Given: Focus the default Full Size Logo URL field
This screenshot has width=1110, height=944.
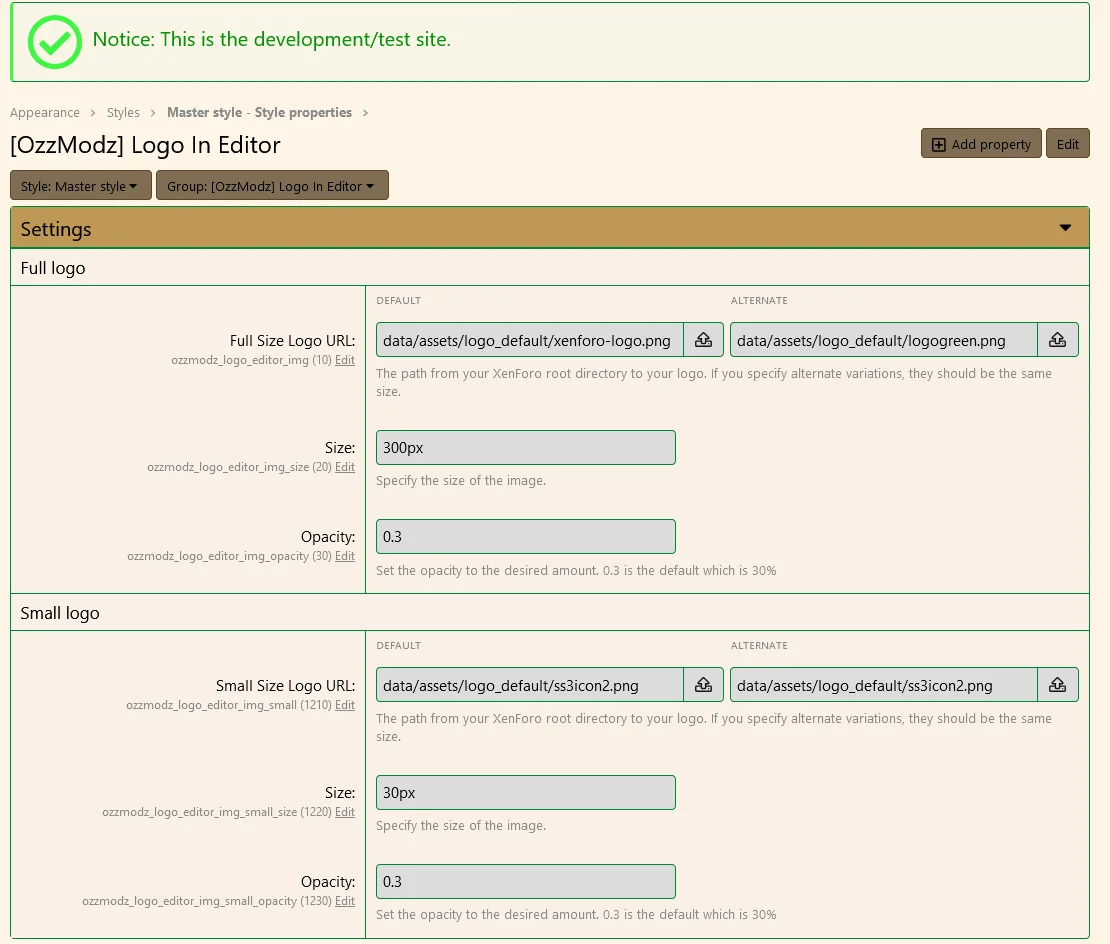Looking at the screenshot, I should tap(529, 340).
